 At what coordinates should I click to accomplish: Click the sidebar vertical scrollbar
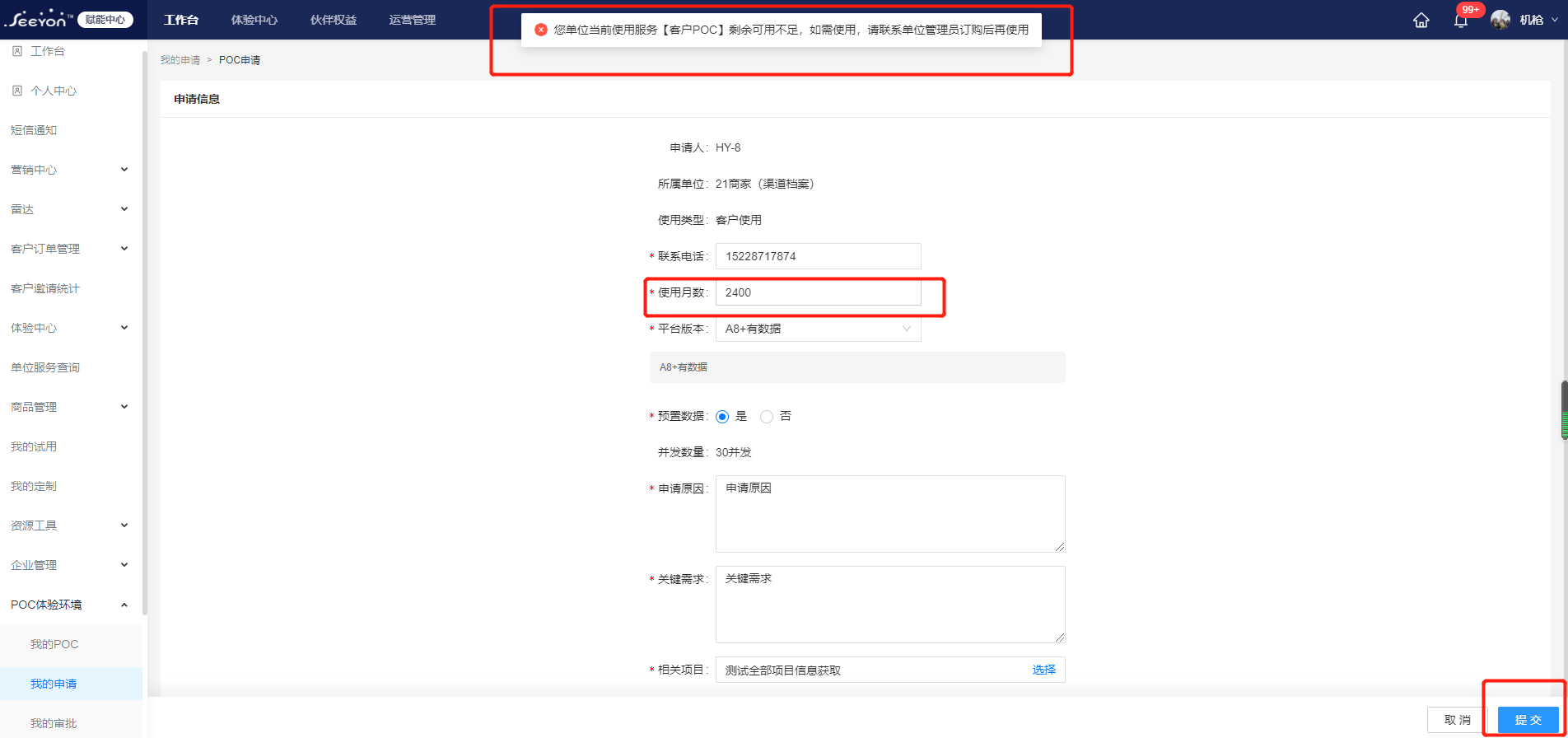tap(145, 334)
